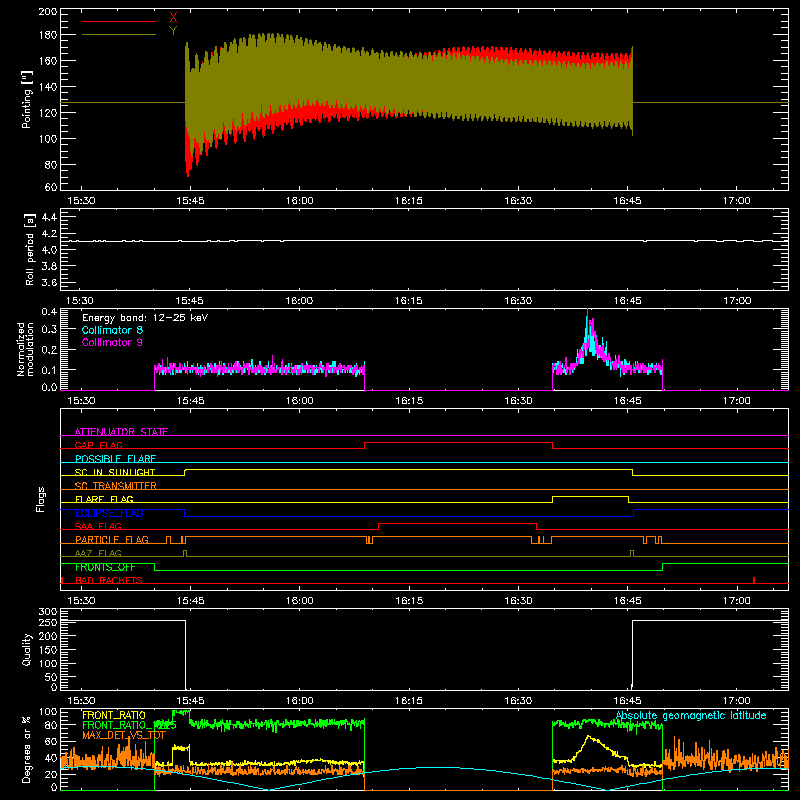Image resolution: width=800 pixels, height=800 pixels.
Task: Click the AAZ_FLAG label
Action: point(98,553)
